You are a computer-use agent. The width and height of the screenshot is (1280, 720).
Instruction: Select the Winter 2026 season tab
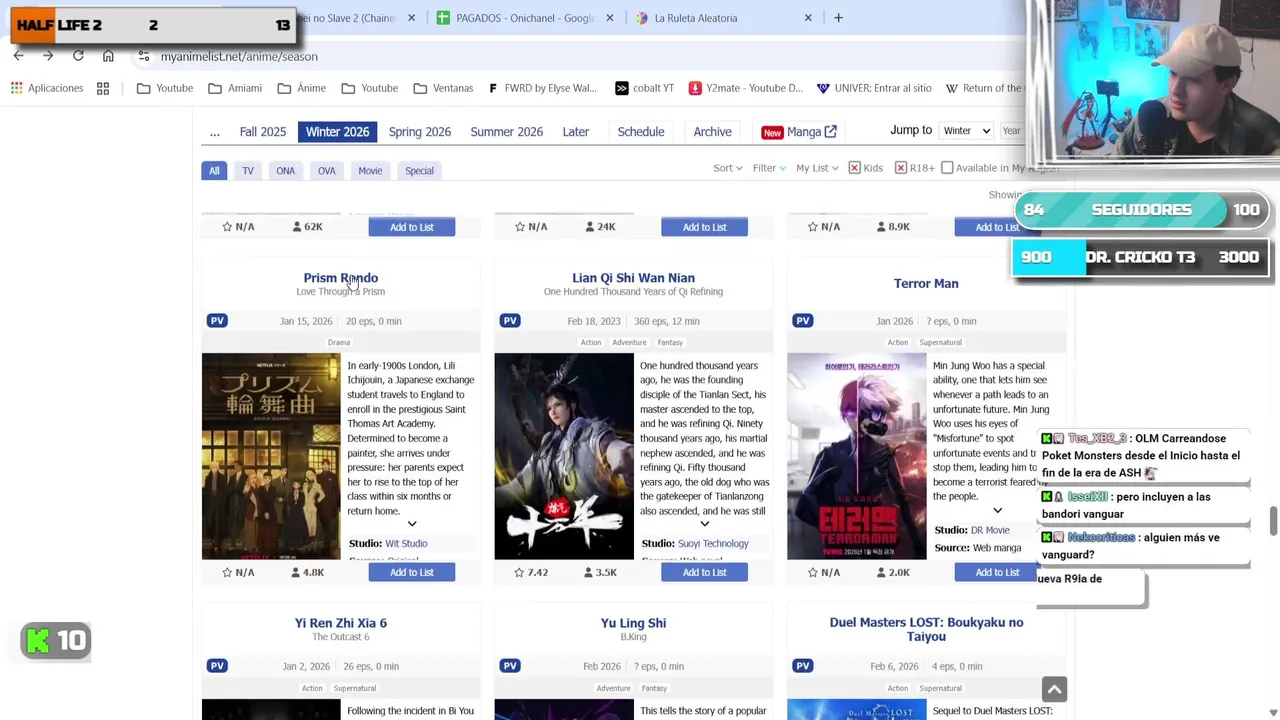coord(337,132)
